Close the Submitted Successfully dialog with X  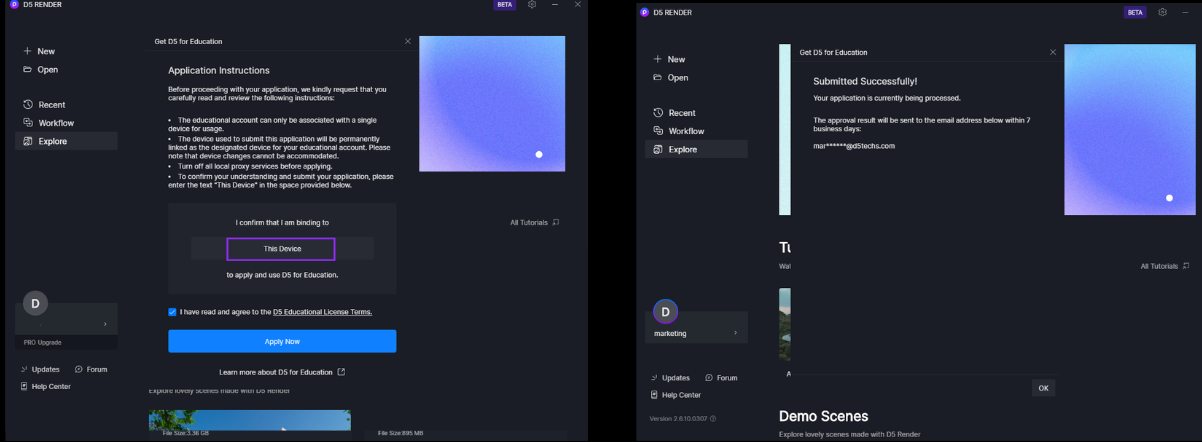1053,52
